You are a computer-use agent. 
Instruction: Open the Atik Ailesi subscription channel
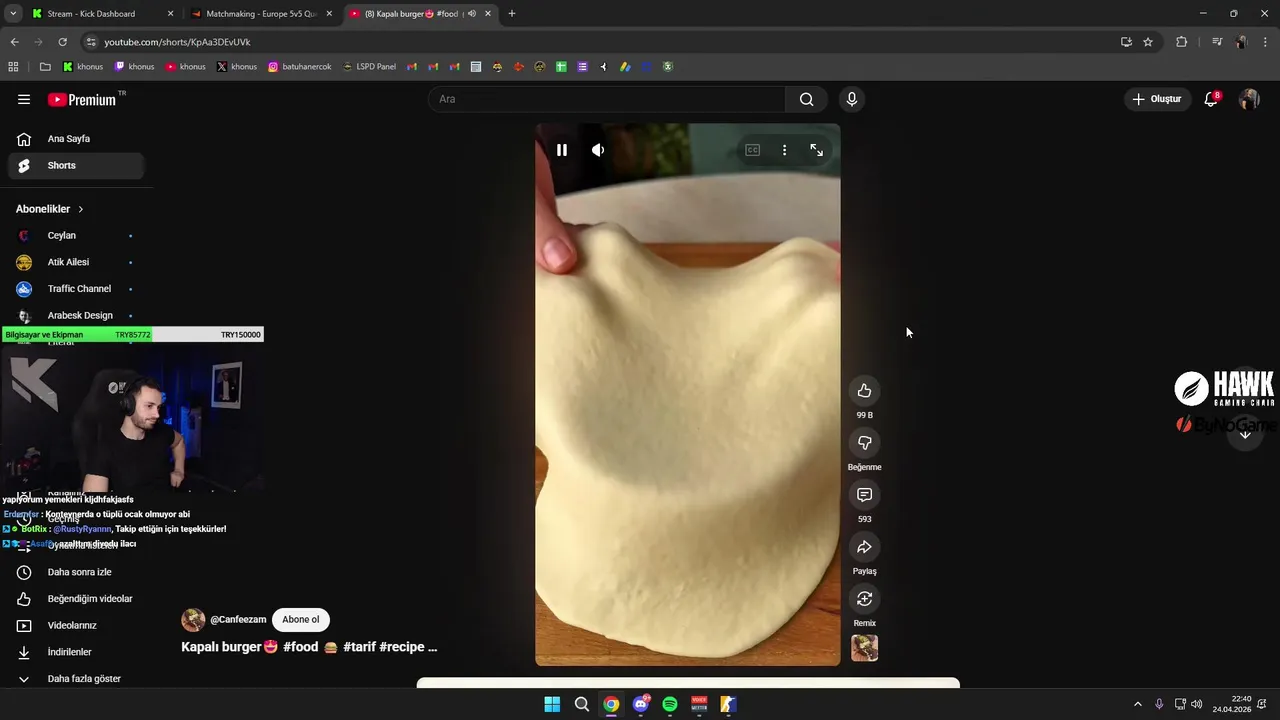(x=76, y=262)
